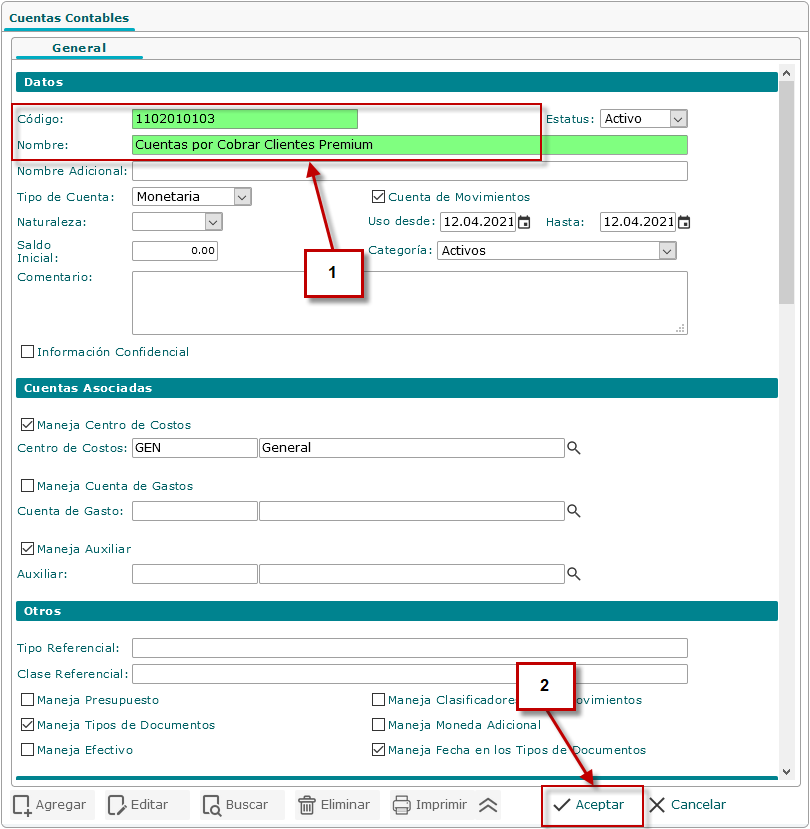810x829 pixels.
Task: Click the Hasta date field
Action: click(638, 222)
